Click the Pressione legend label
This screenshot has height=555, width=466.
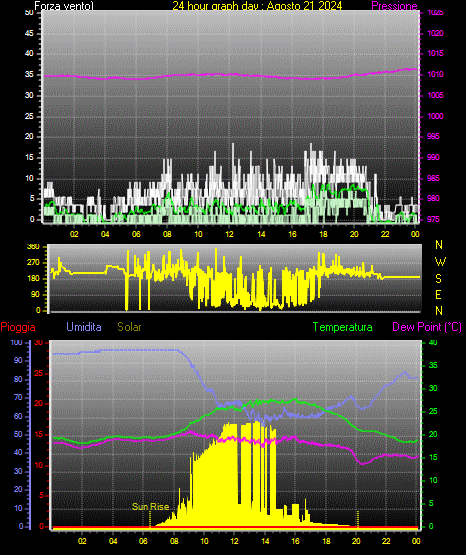(x=394, y=6)
